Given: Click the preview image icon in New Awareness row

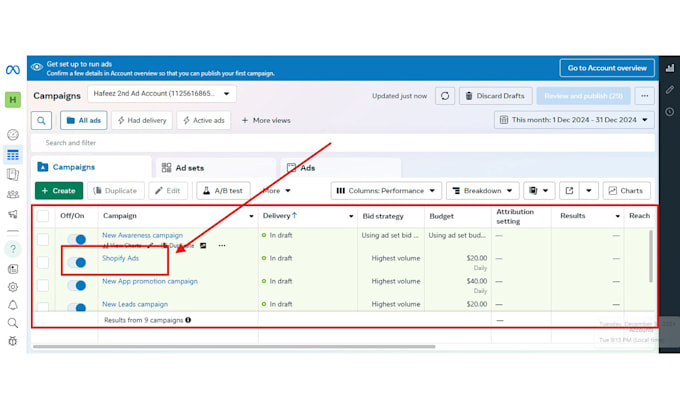Looking at the screenshot, I should pos(203,245).
